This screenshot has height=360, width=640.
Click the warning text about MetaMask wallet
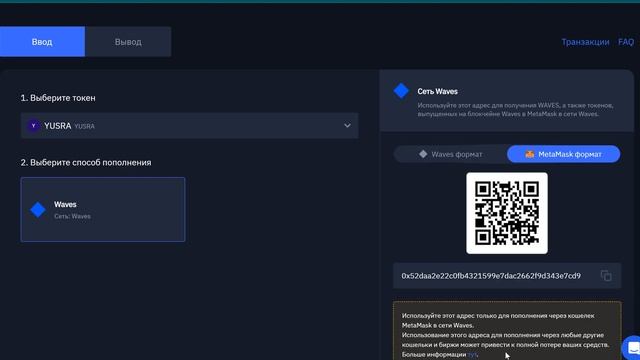click(x=505, y=335)
